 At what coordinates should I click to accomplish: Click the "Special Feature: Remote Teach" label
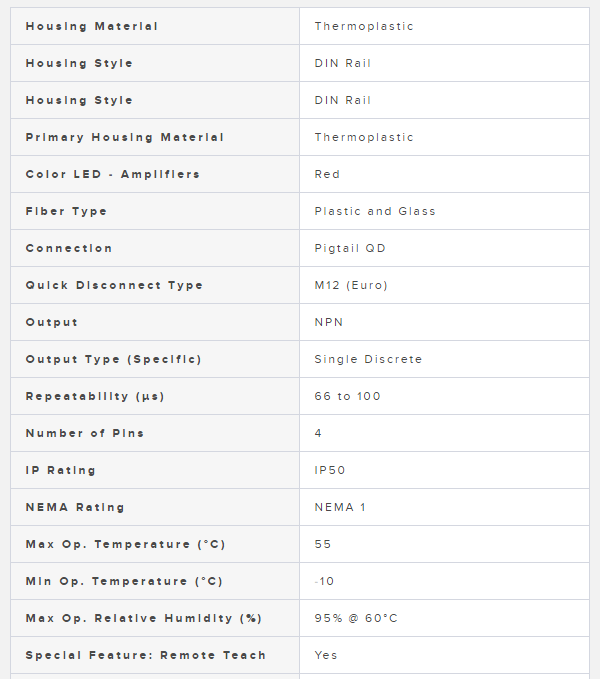tap(145, 655)
